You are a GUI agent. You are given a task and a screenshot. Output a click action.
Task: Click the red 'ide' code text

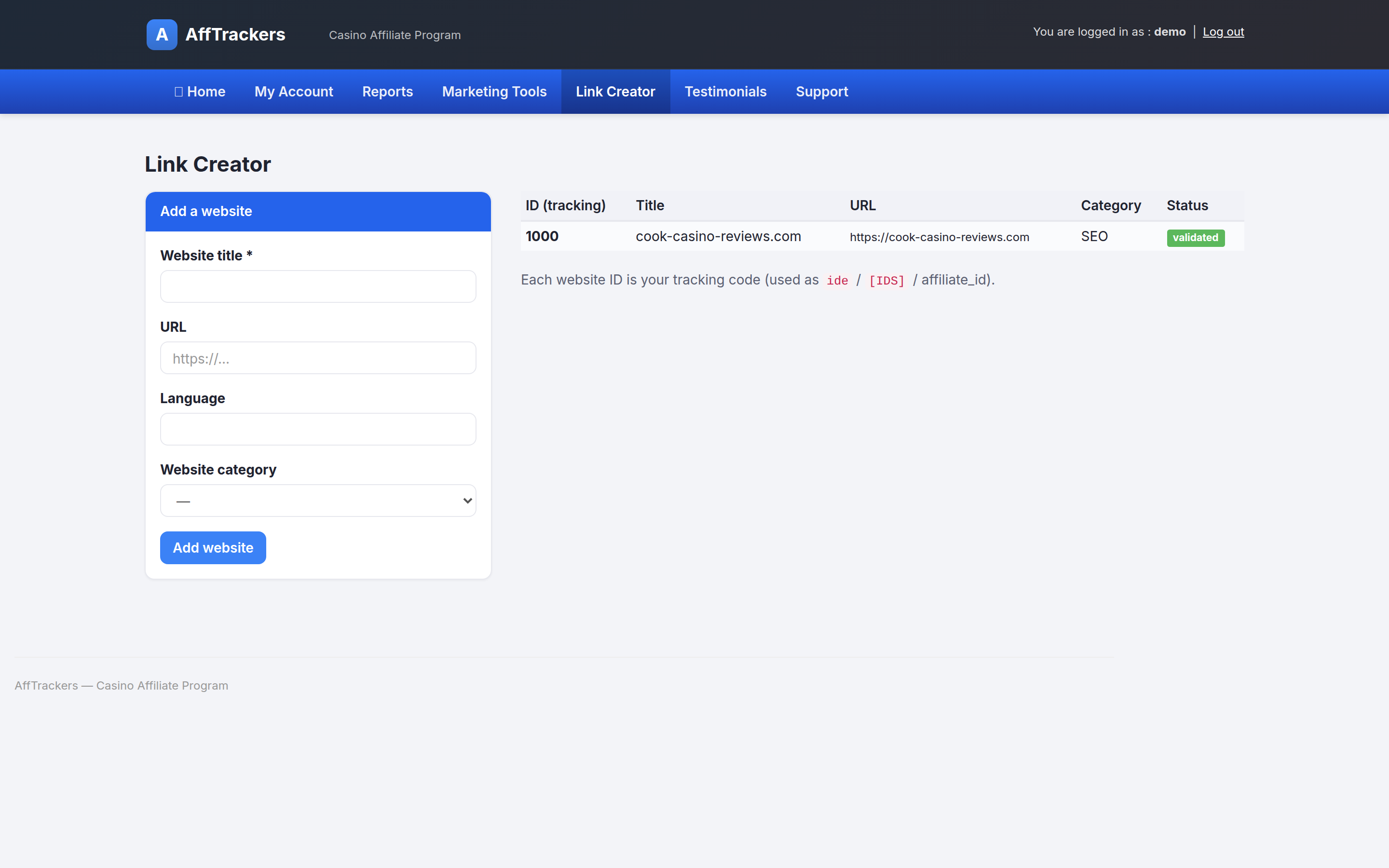tap(837, 281)
